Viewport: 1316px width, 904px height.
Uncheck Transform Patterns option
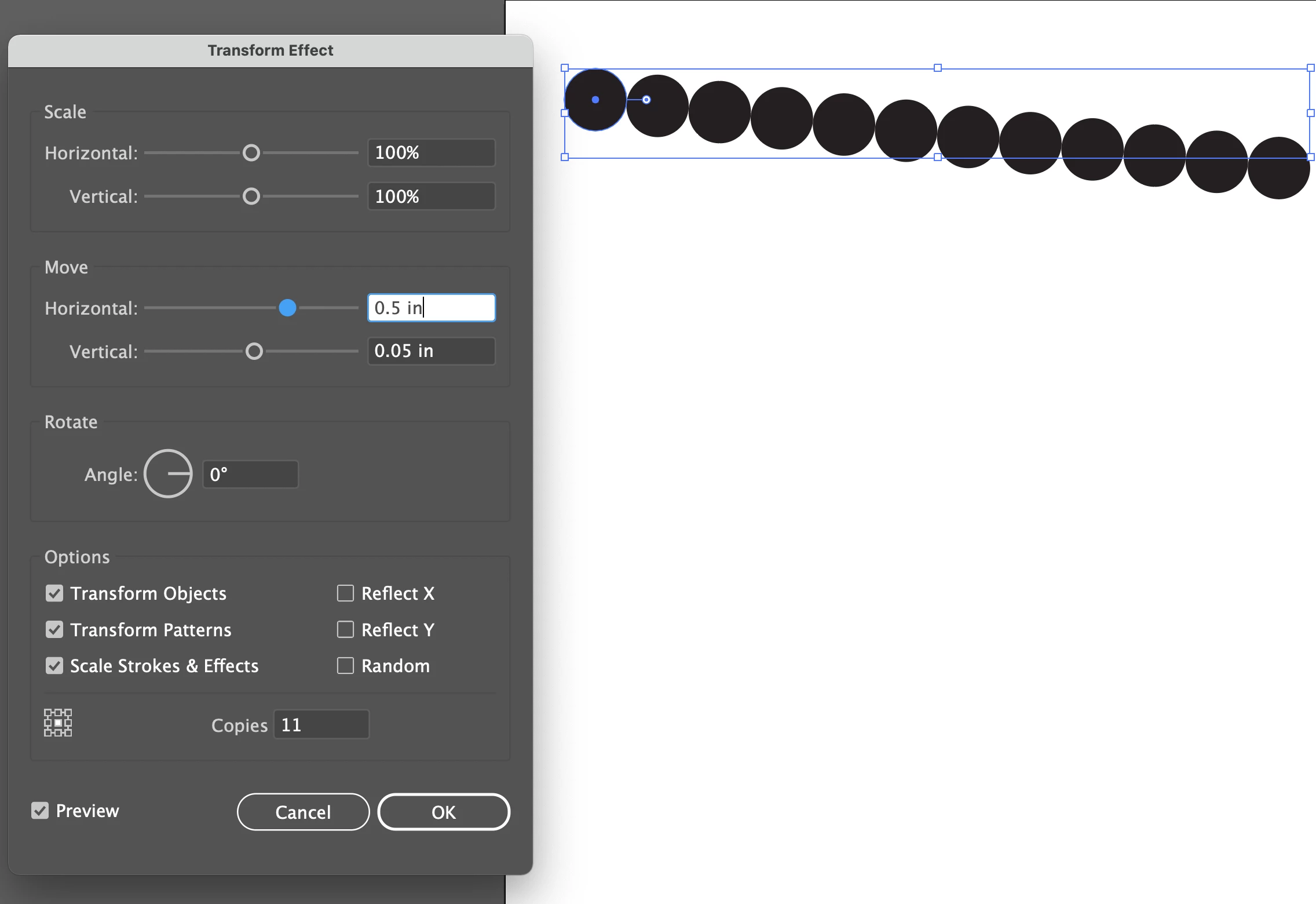click(54, 629)
